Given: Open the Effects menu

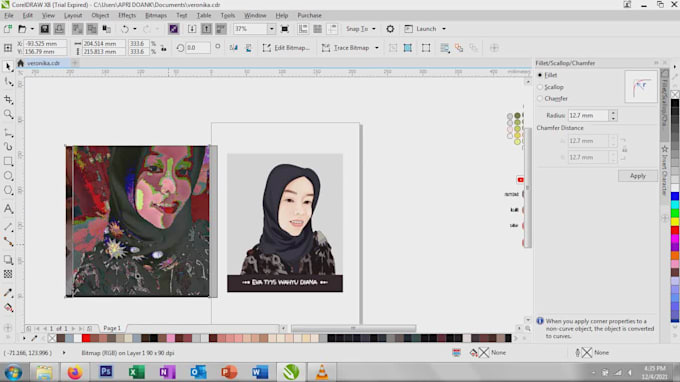Looking at the screenshot, I should tap(127, 15).
